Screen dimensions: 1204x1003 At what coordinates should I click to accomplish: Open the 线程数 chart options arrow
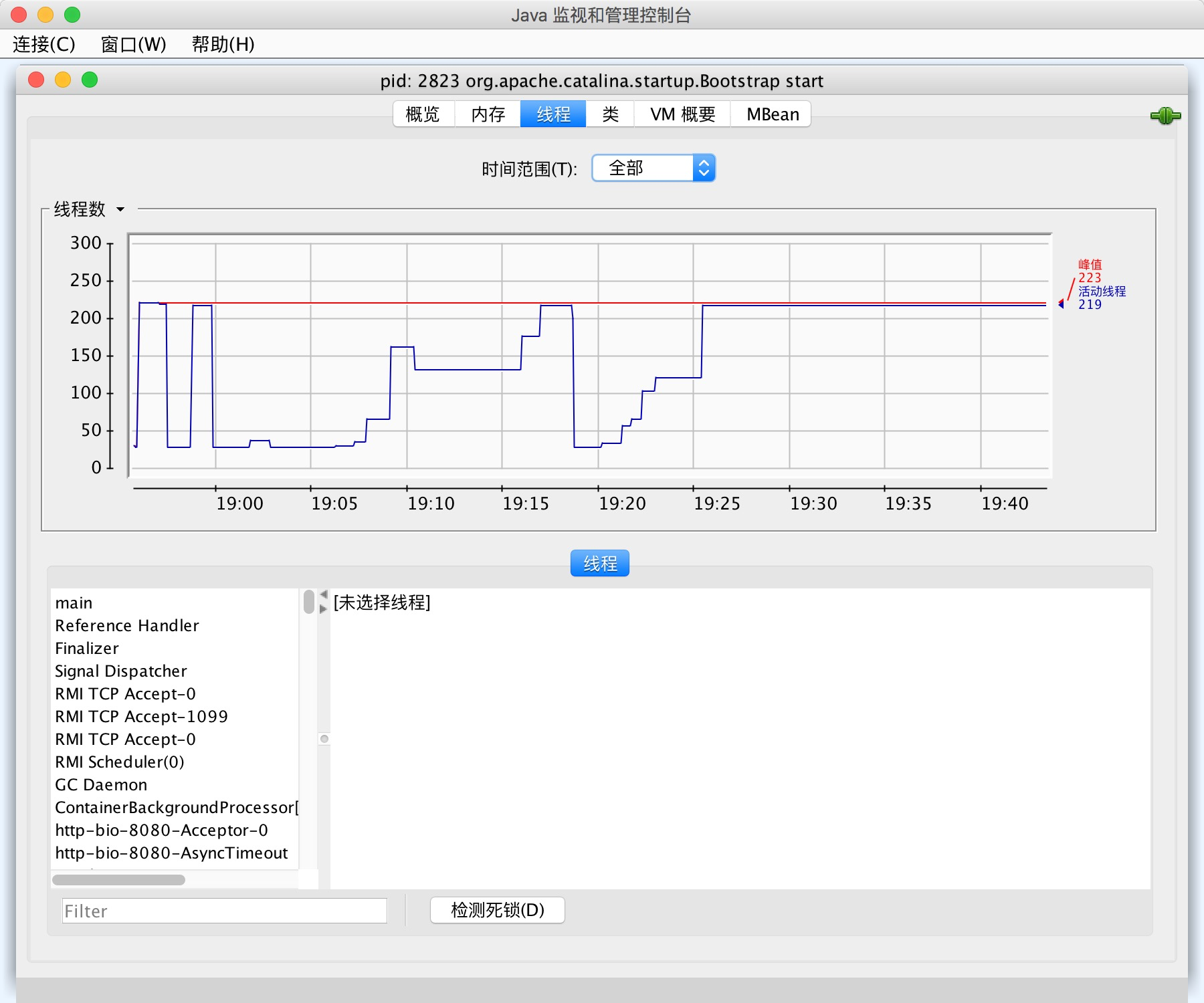coord(120,209)
